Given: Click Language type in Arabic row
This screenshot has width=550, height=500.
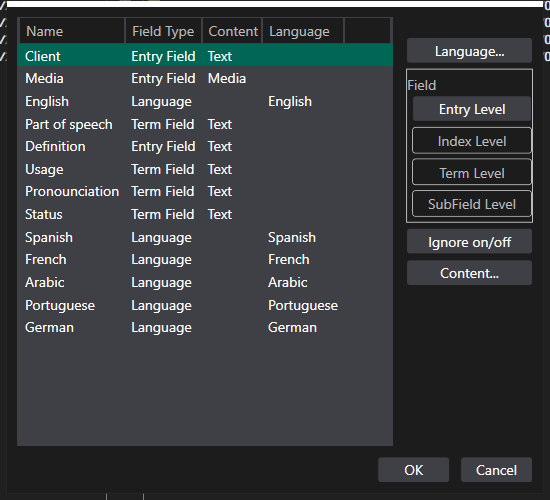Looking at the screenshot, I should point(161,283).
